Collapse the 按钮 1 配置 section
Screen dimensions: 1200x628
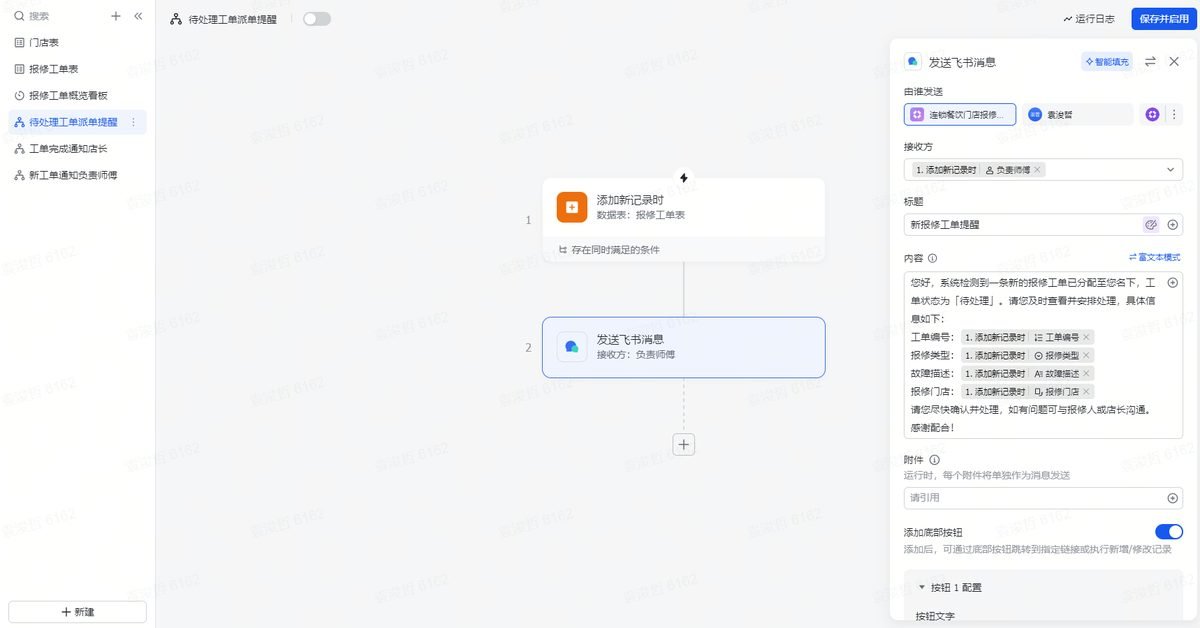click(922, 587)
